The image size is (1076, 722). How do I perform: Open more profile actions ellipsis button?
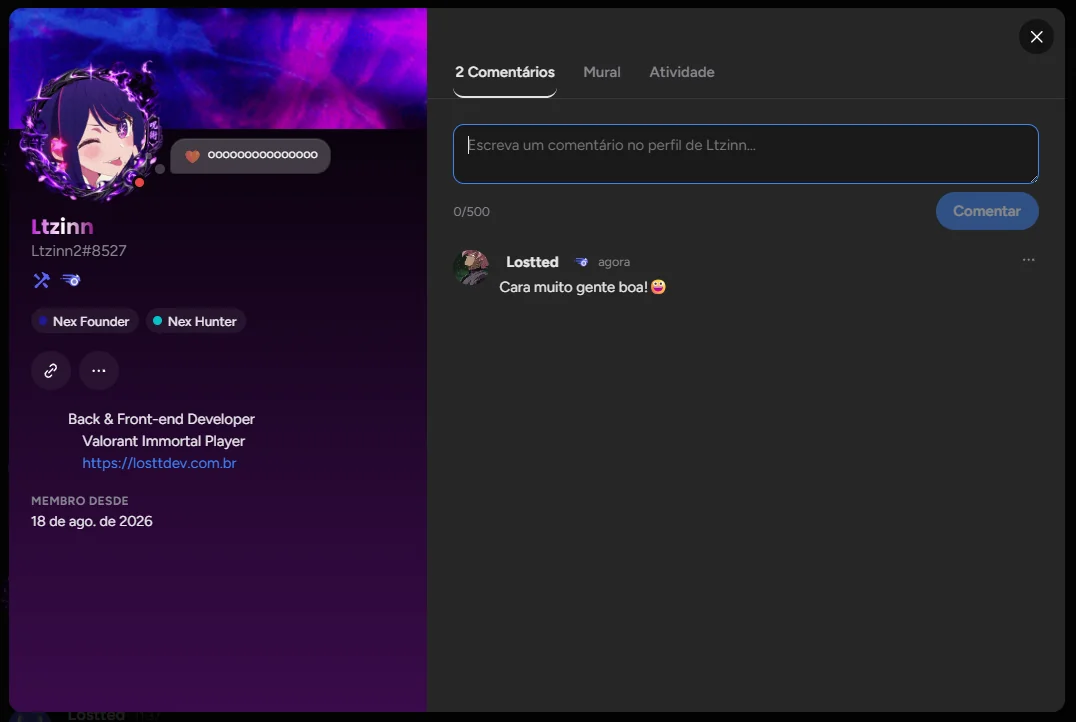[99, 371]
